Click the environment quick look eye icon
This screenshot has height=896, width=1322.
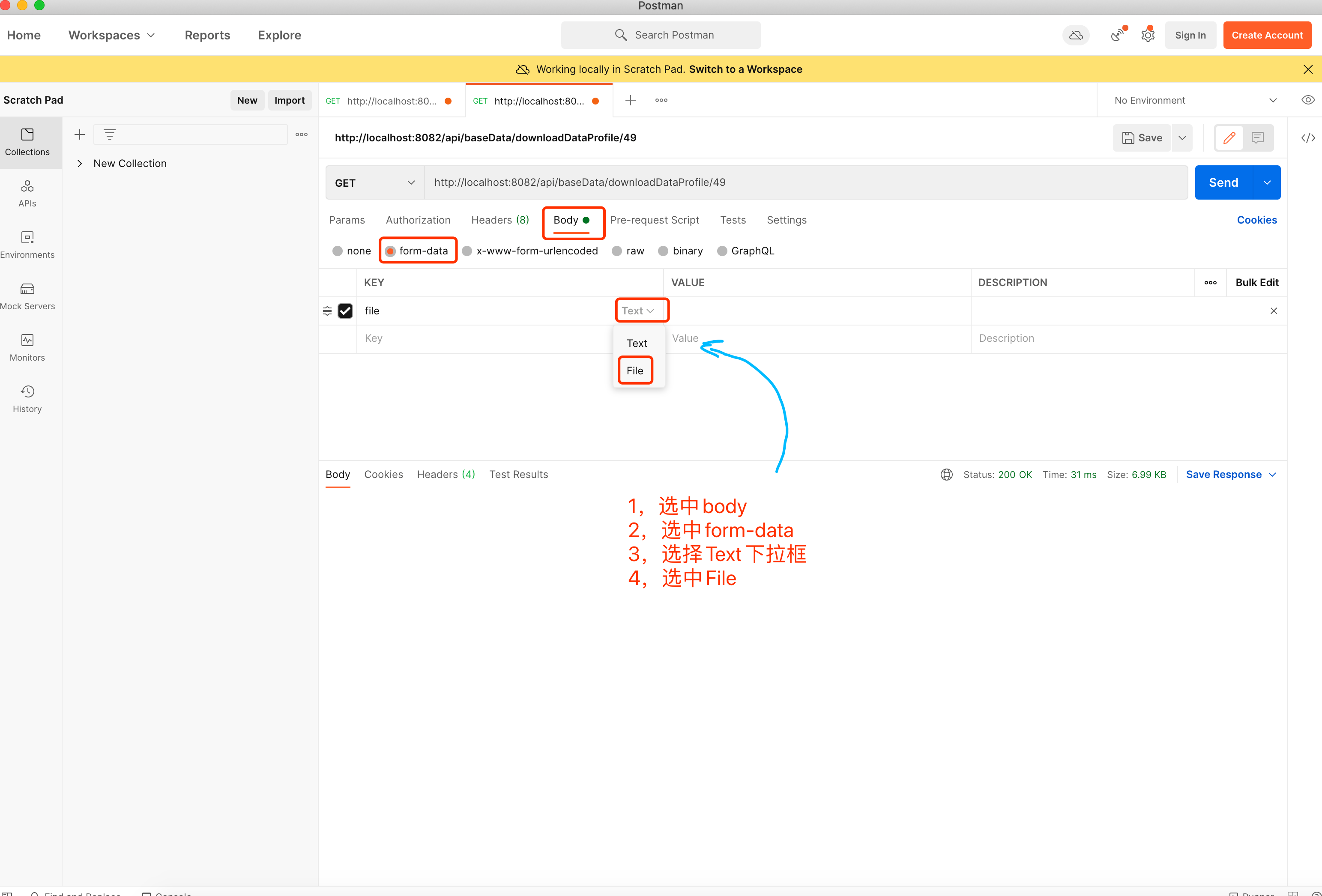click(x=1308, y=100)
